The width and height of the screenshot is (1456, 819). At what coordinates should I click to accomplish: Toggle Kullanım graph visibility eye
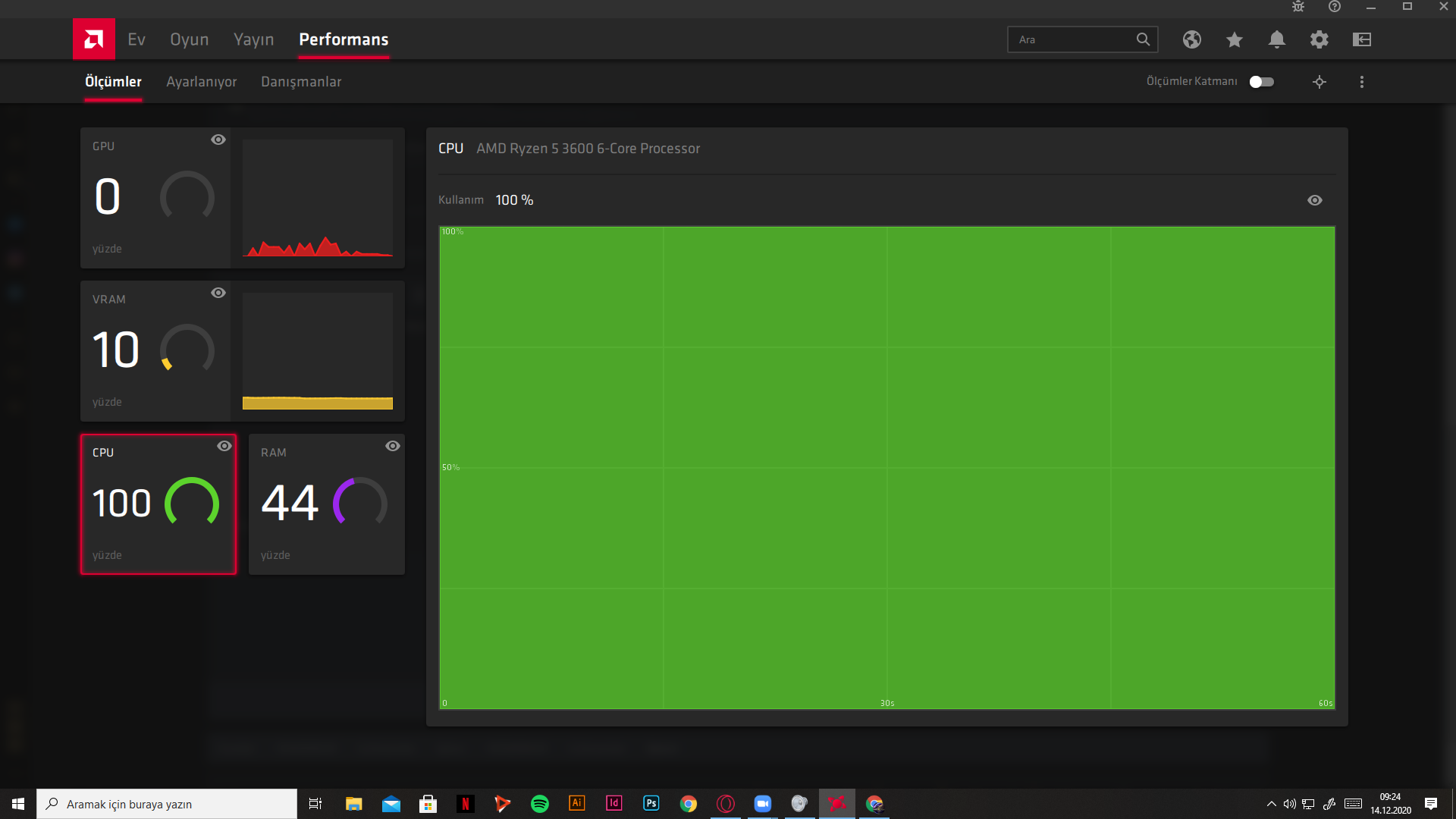click(1315, 200)
